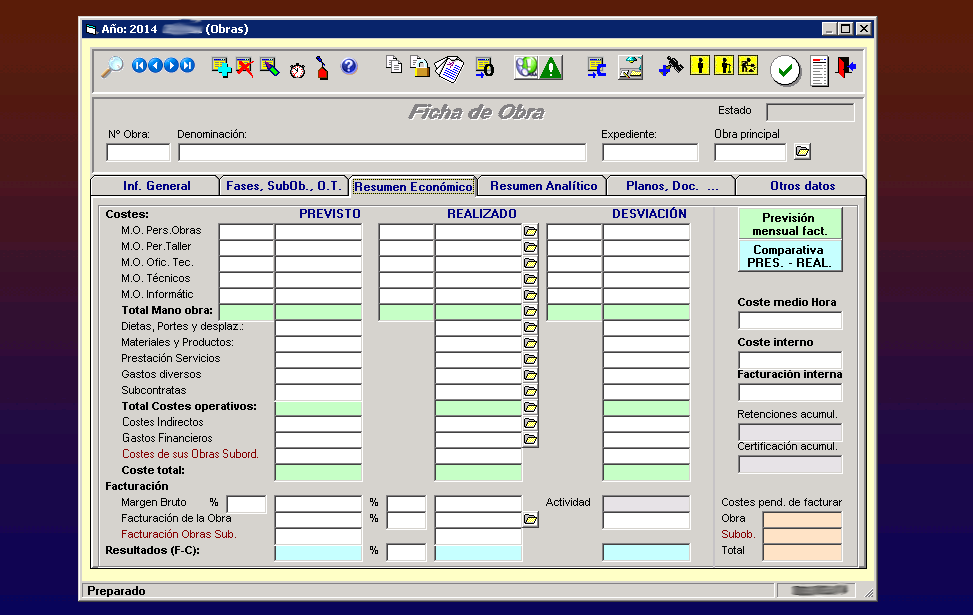
Task: Click the Facturación Obras Sub. label
Action: point(179,534)
